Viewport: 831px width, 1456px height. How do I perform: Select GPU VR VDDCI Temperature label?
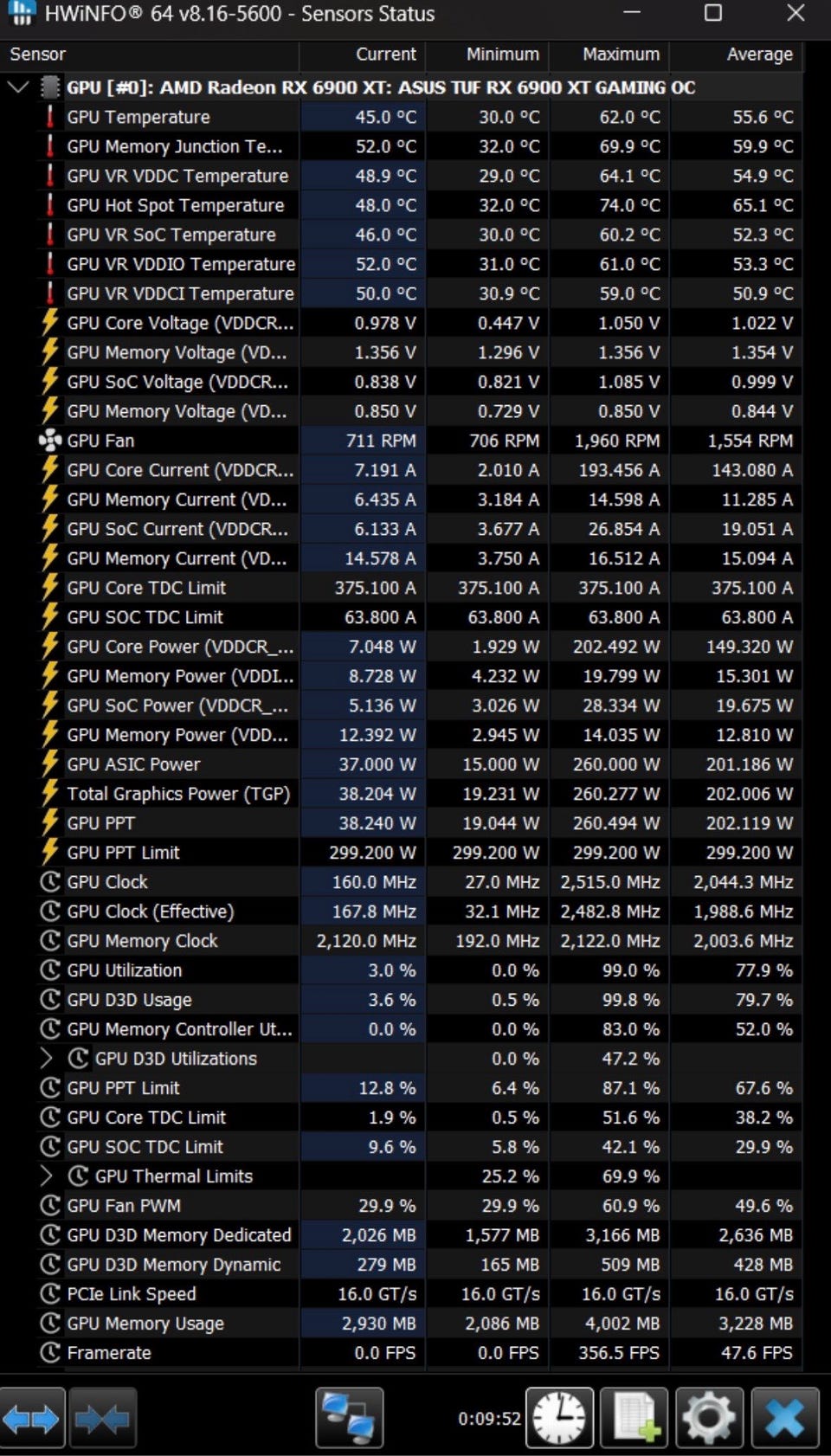pos(180,293)
